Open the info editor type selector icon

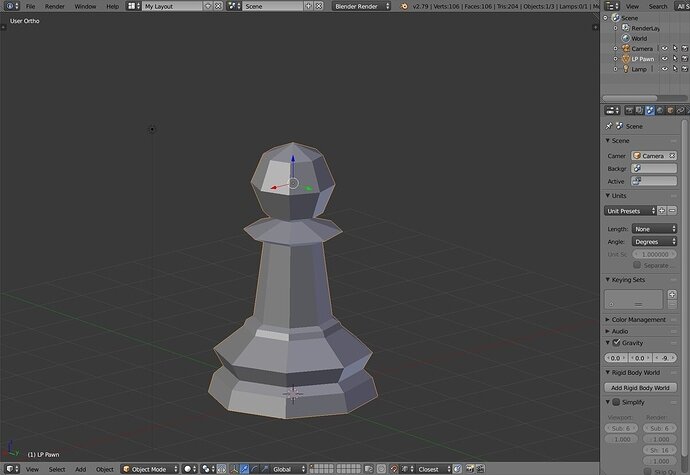[x=11, y=6]
